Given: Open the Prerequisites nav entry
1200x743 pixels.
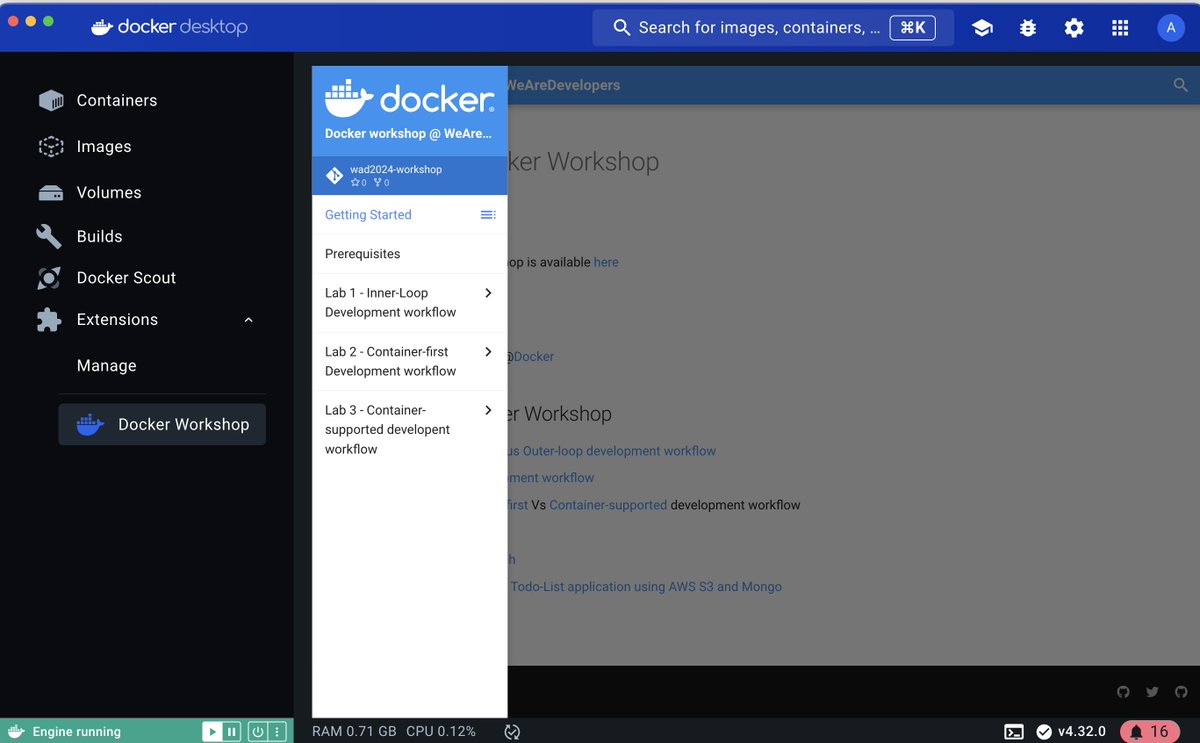Looking at the screenshot, I should (363, 254).
